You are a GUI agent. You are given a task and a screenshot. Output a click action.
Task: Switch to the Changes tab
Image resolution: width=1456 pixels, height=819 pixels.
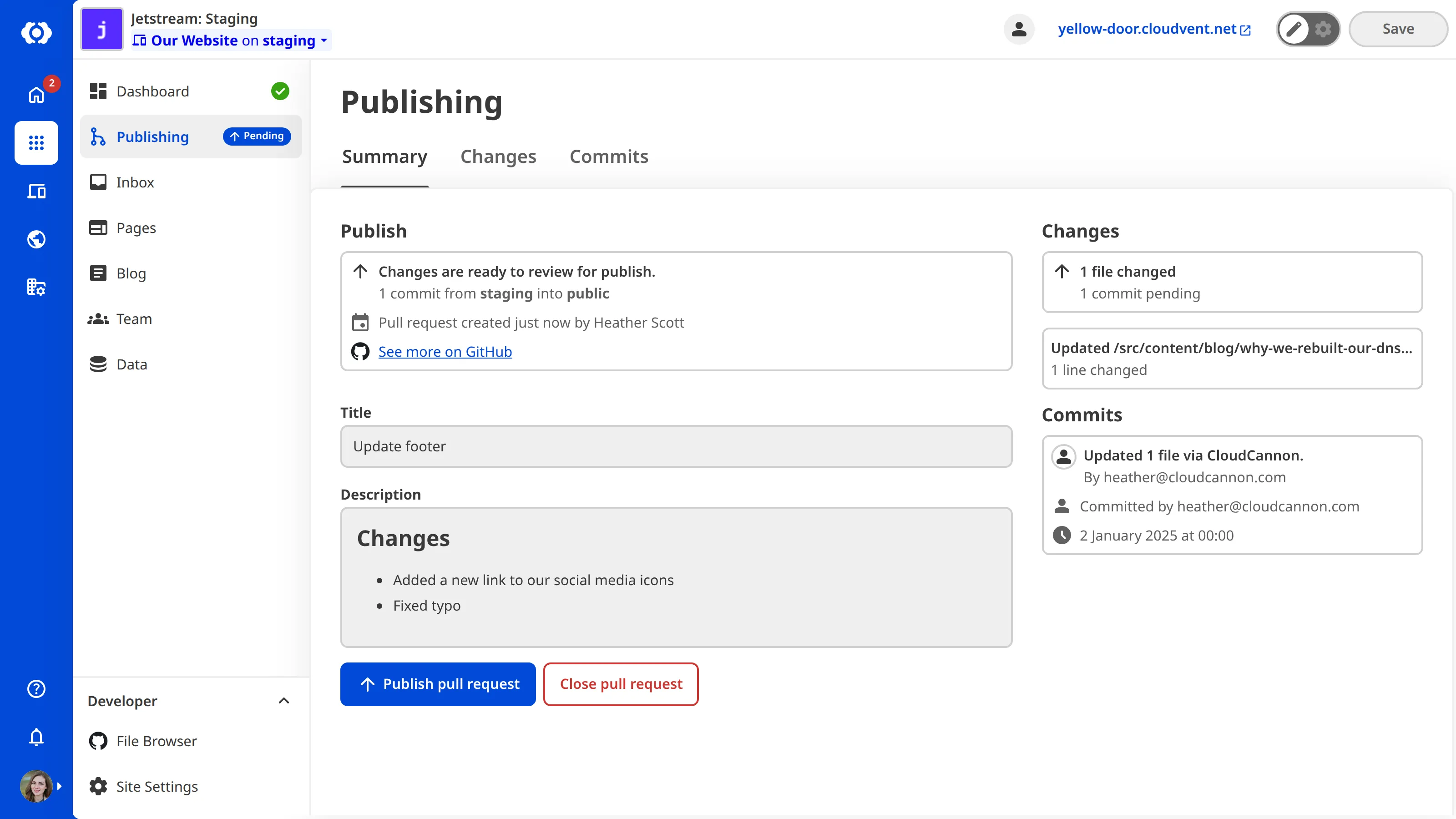click(x=498, y=157)
